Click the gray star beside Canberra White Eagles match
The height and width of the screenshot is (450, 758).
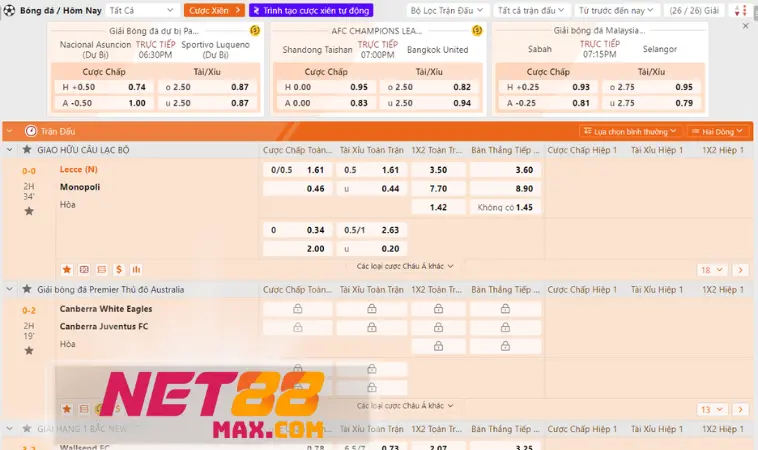pyautogui.click(x=29, y=351)
